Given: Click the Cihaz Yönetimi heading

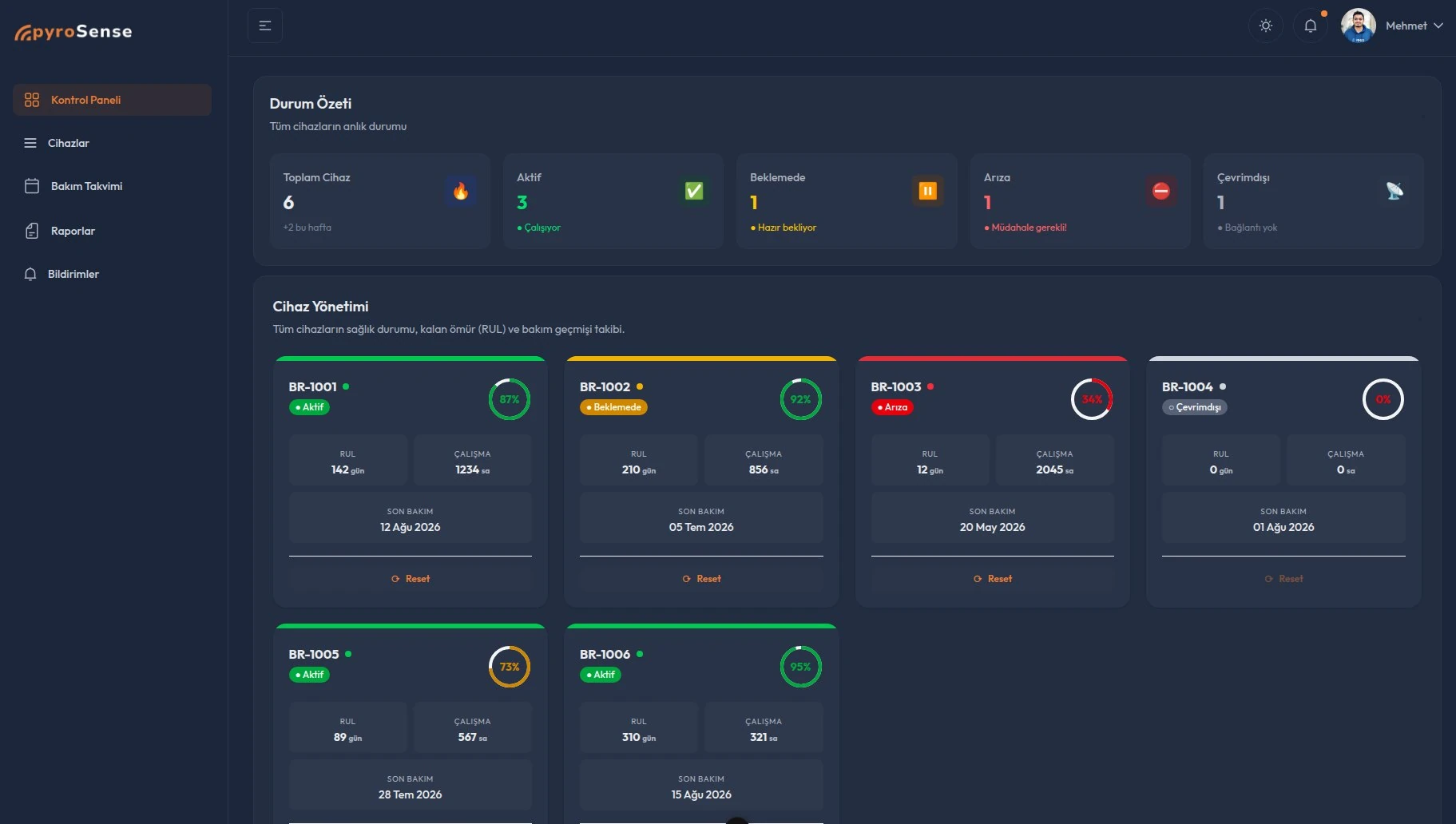Looking at the screenshot, I should click(x=320, y=307).
